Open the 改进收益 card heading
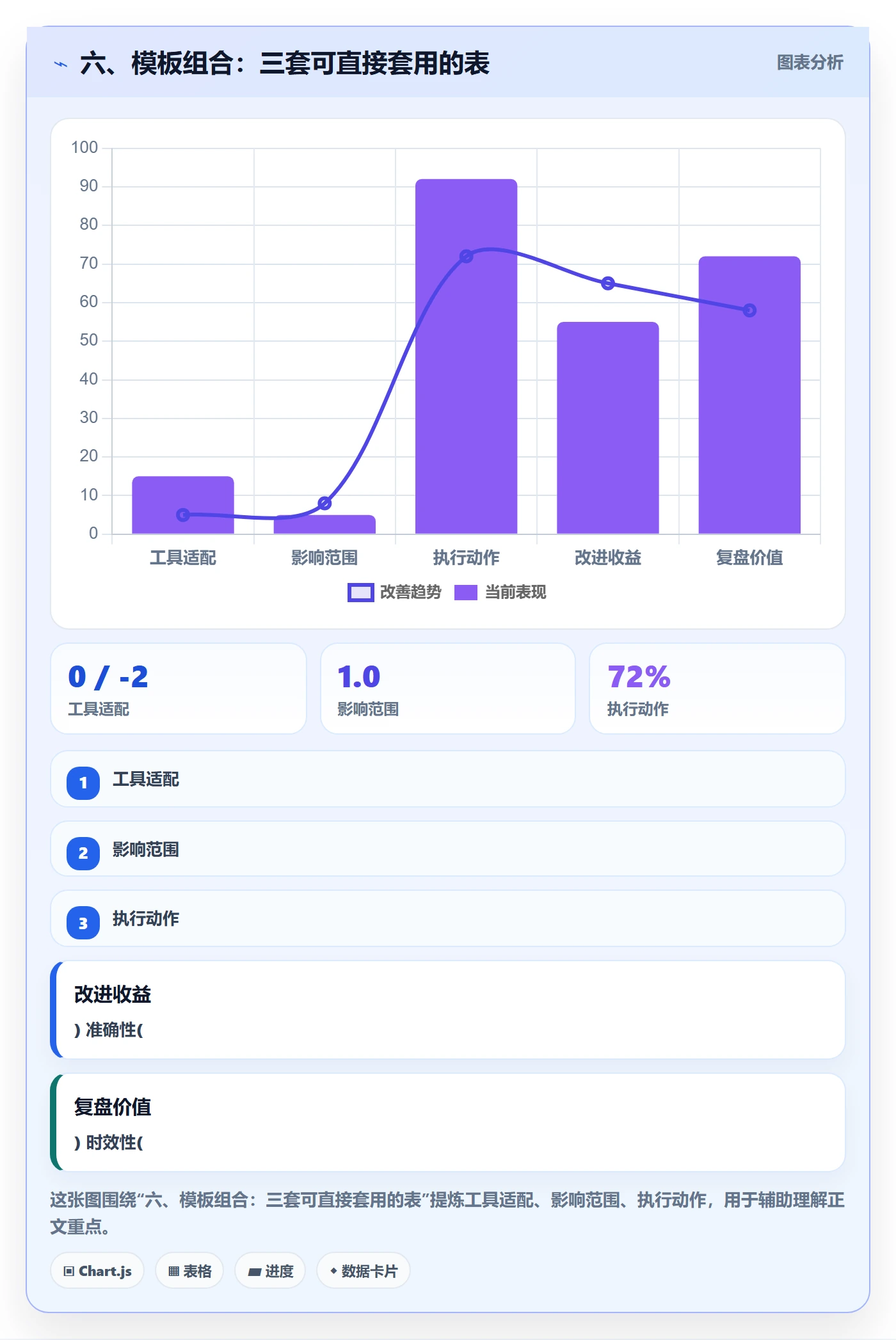The height and width of the screenshot is (1340, 896). [113, 994]
